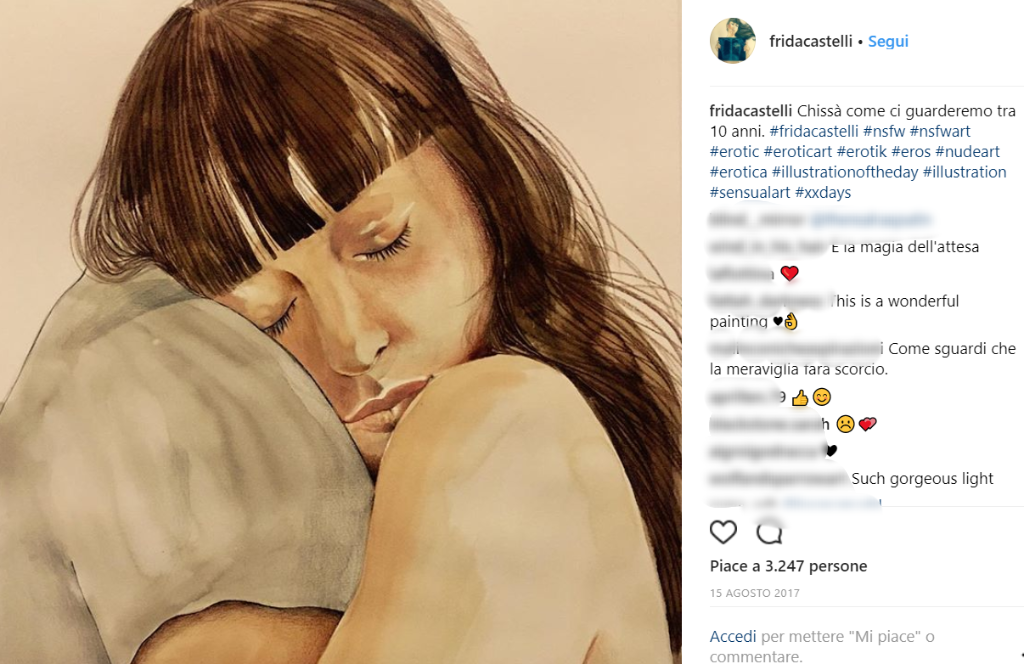The width and height of the screenshot is (1024, 664).
Task: Click the watercolor painting post image
Action: click(340, 332)
